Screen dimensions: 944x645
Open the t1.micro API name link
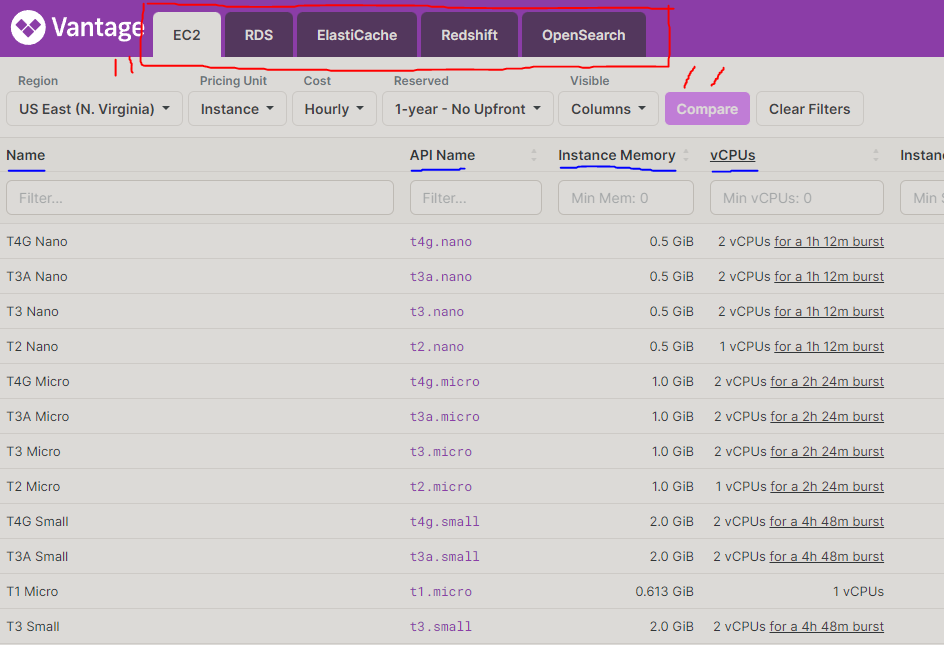[441, 591]
